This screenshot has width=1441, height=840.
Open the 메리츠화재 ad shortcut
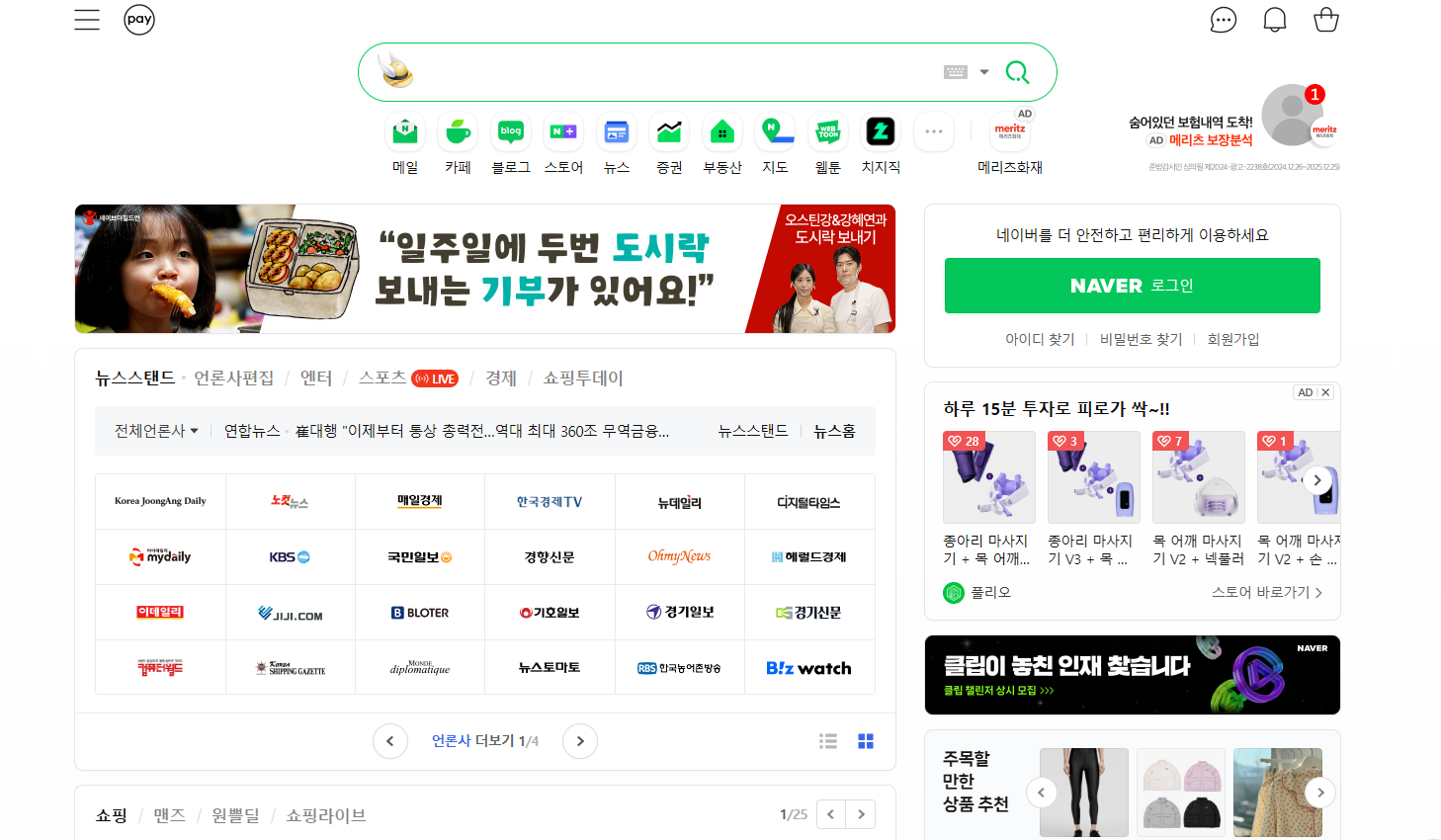coord(1010,143)
